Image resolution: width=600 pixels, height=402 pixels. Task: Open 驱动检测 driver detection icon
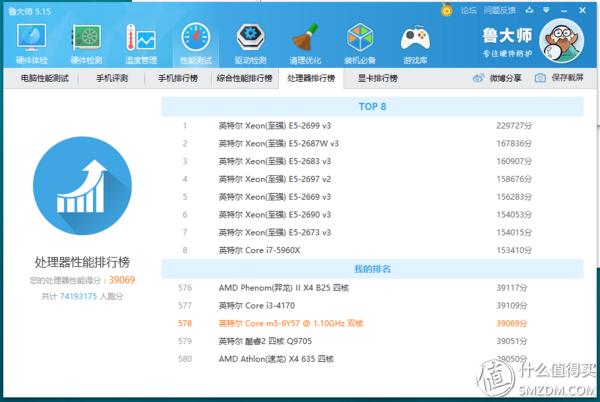click(x=250, y=44)
